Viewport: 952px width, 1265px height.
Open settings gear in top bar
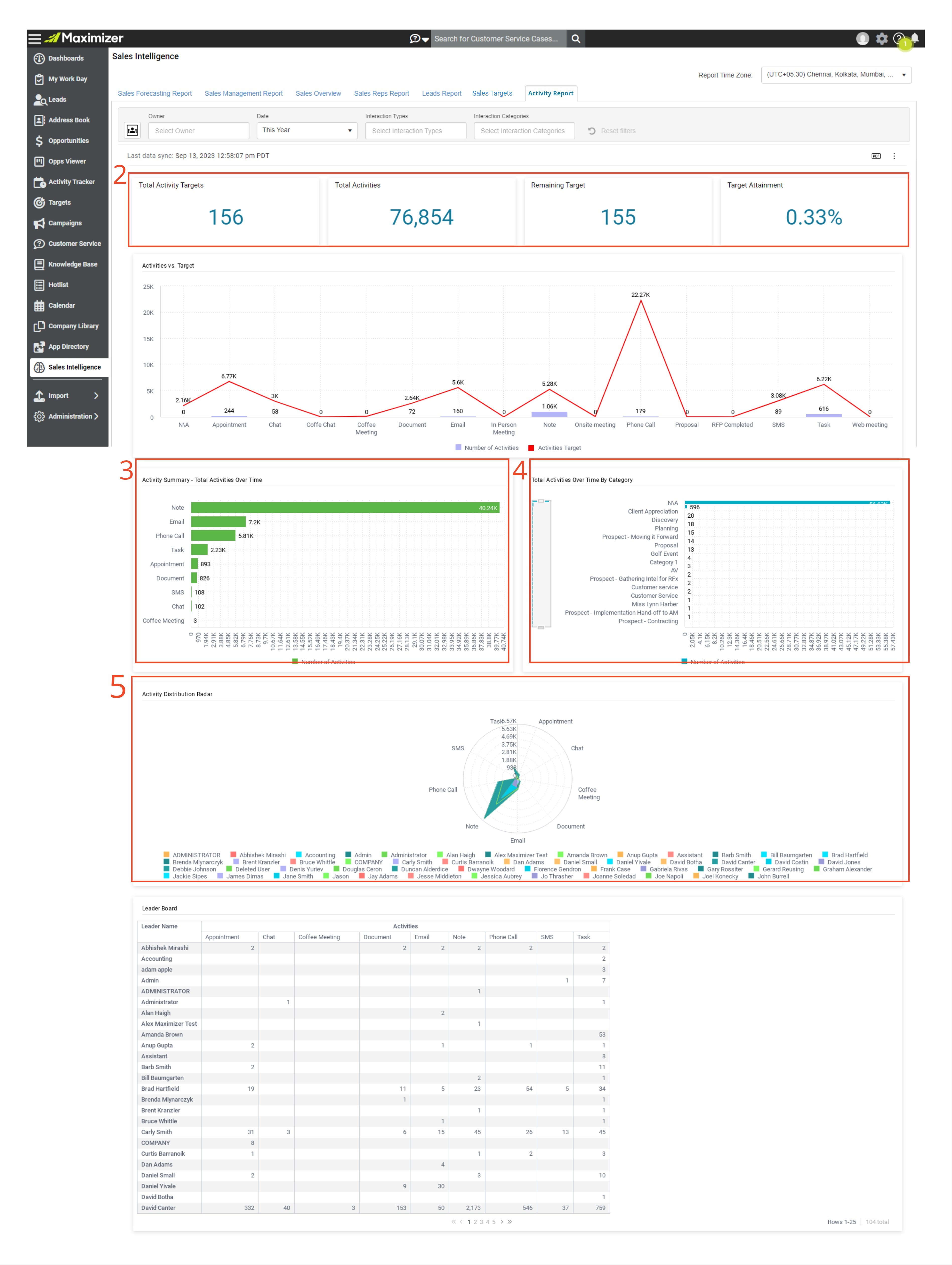(882, 38)
